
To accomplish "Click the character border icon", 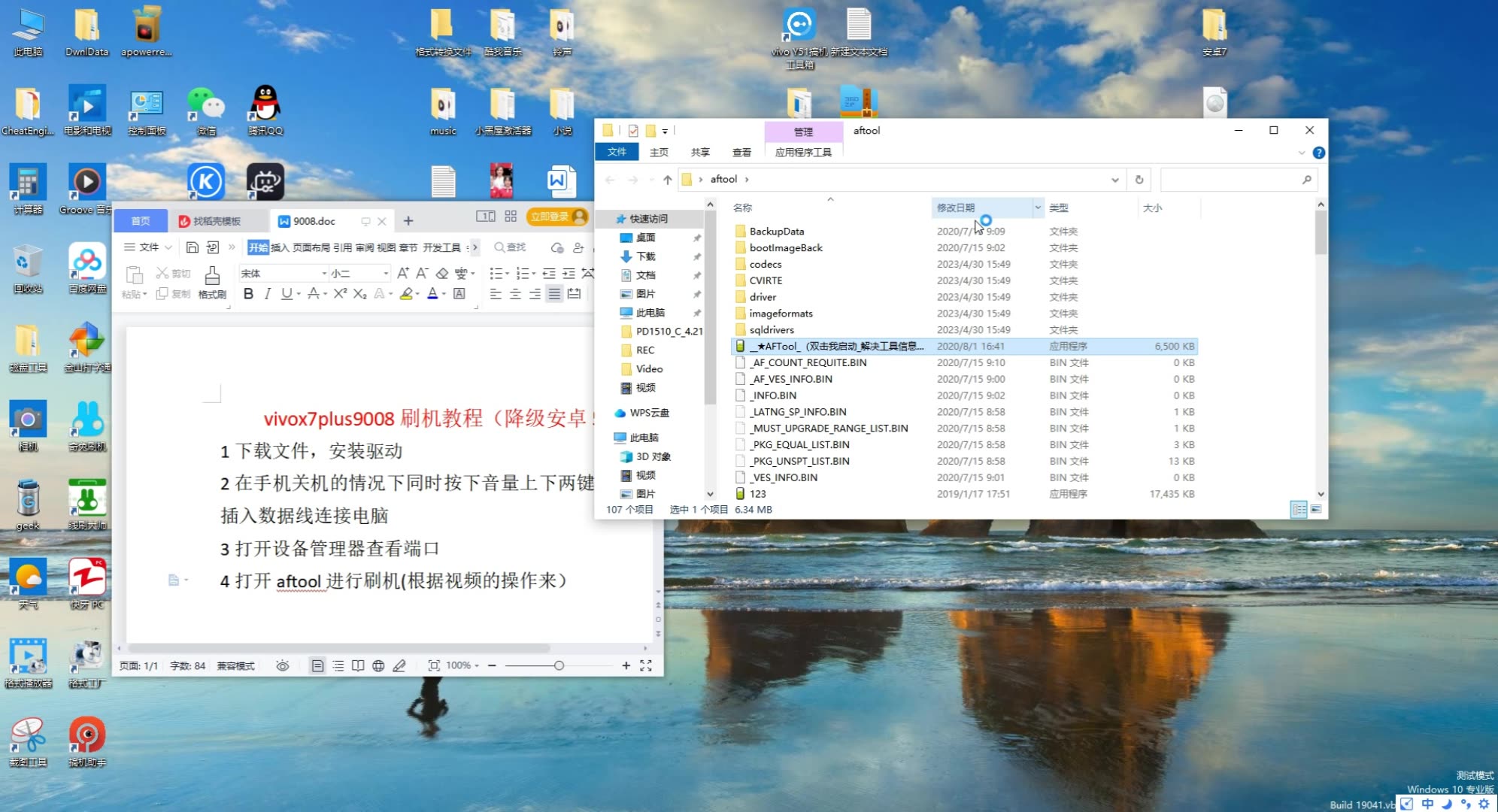I will point(459,294).
